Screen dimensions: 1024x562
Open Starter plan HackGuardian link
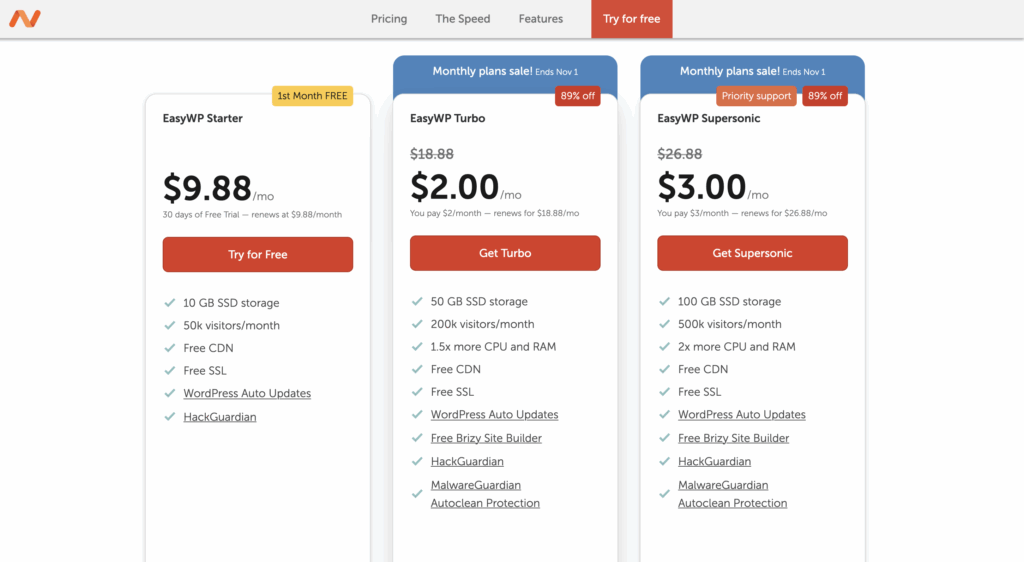pos(219,417)
